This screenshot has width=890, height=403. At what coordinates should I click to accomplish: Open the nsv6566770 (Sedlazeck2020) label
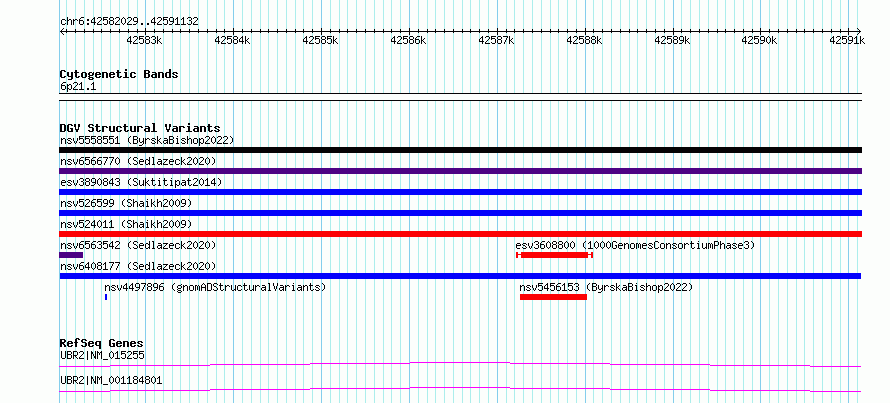138,161
